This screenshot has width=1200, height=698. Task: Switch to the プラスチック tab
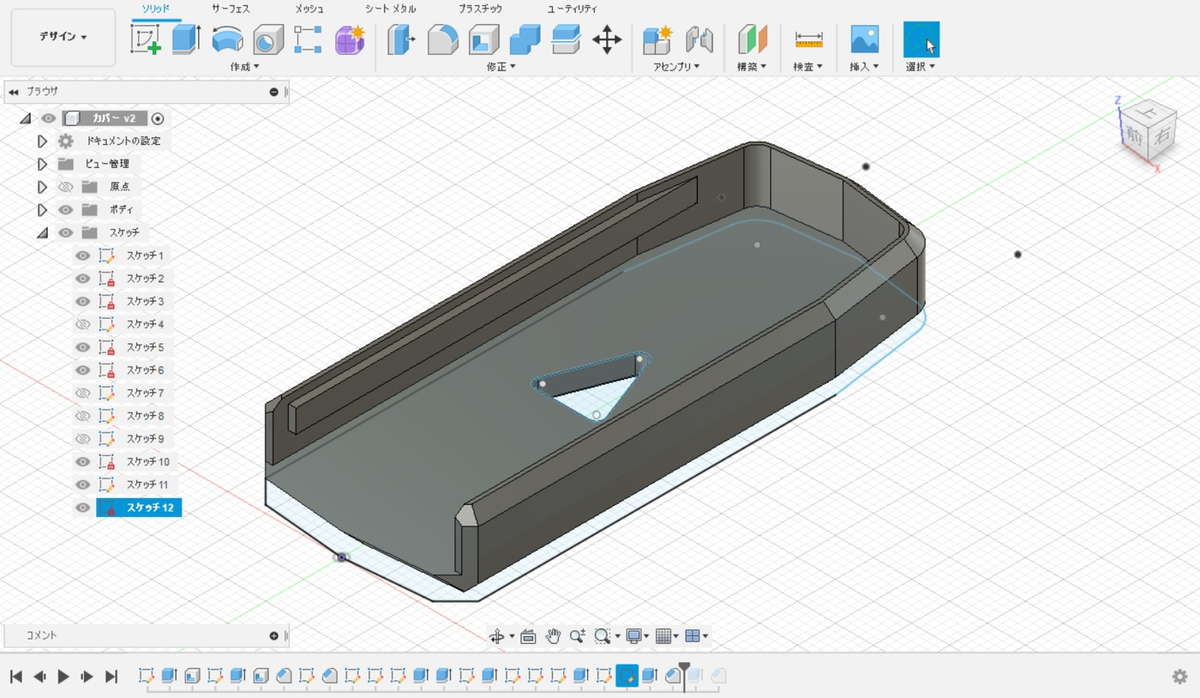pyautogui.click(x=481, y=8)
